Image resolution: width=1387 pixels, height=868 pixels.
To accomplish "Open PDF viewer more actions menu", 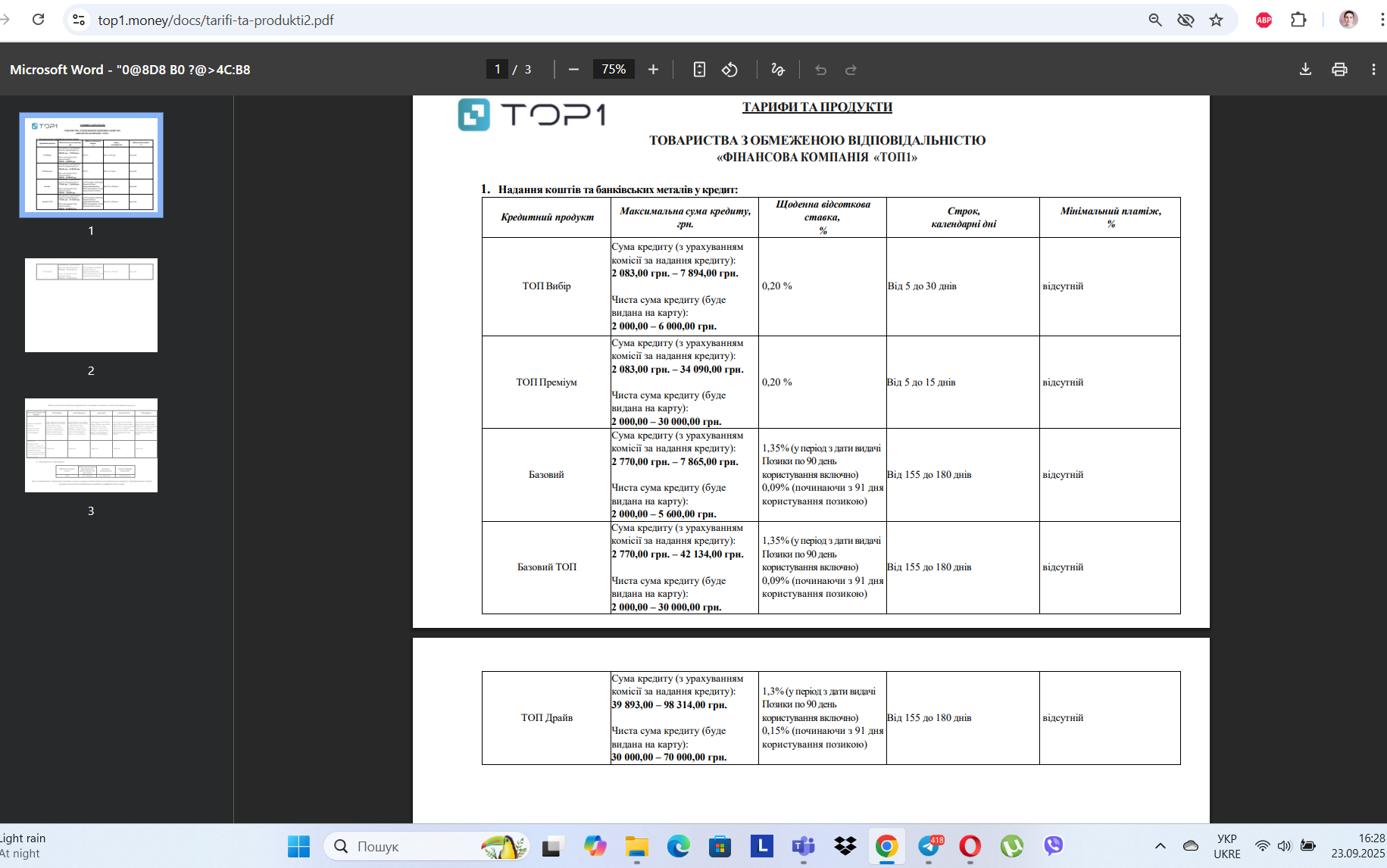I will pyautogui.click(x=1373, y=70).
